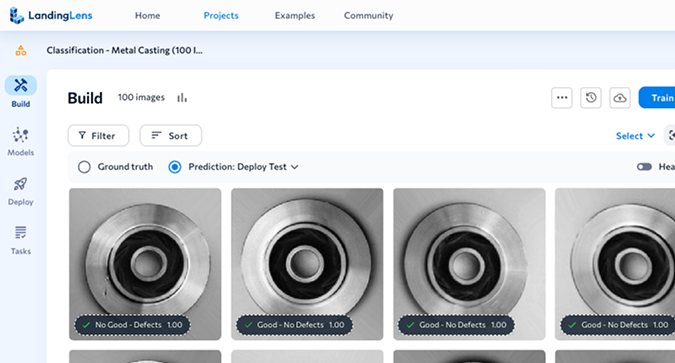Select the Prediction radio button
675x363 pixels.
coord(175,167)
